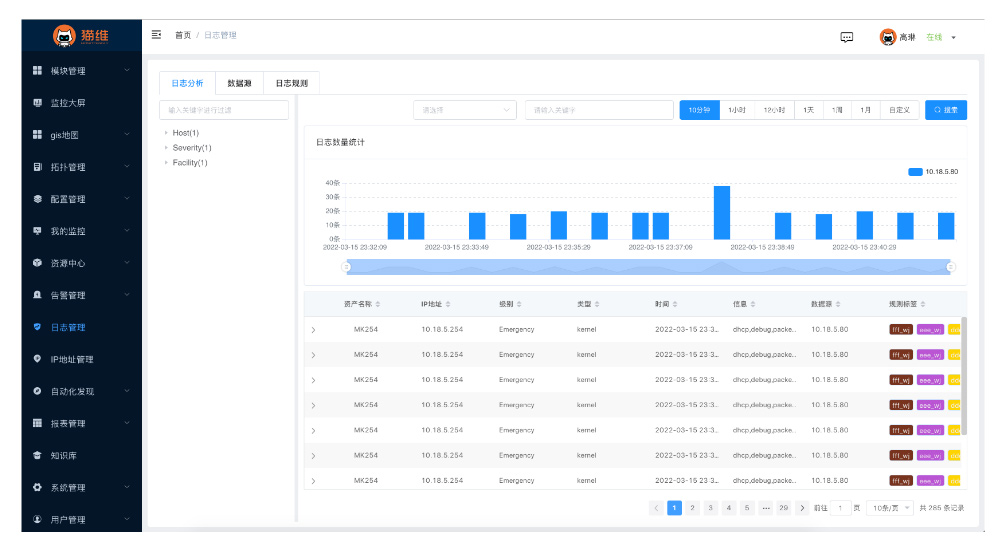The width and height of the screenshot is (1005, 548).
Task: Open the message notification icon
Action: 847,37
